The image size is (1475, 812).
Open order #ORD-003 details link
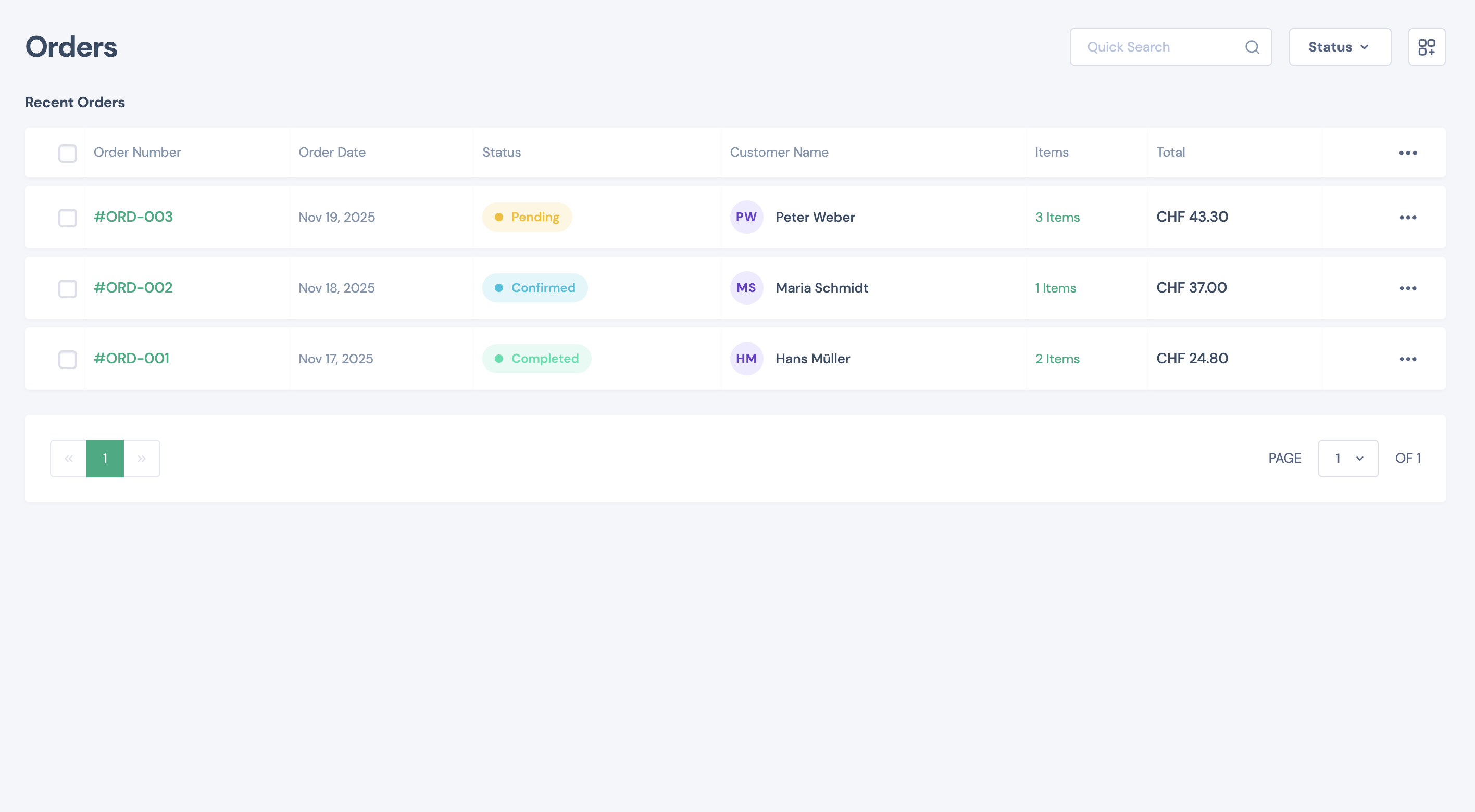coord(133,217)
